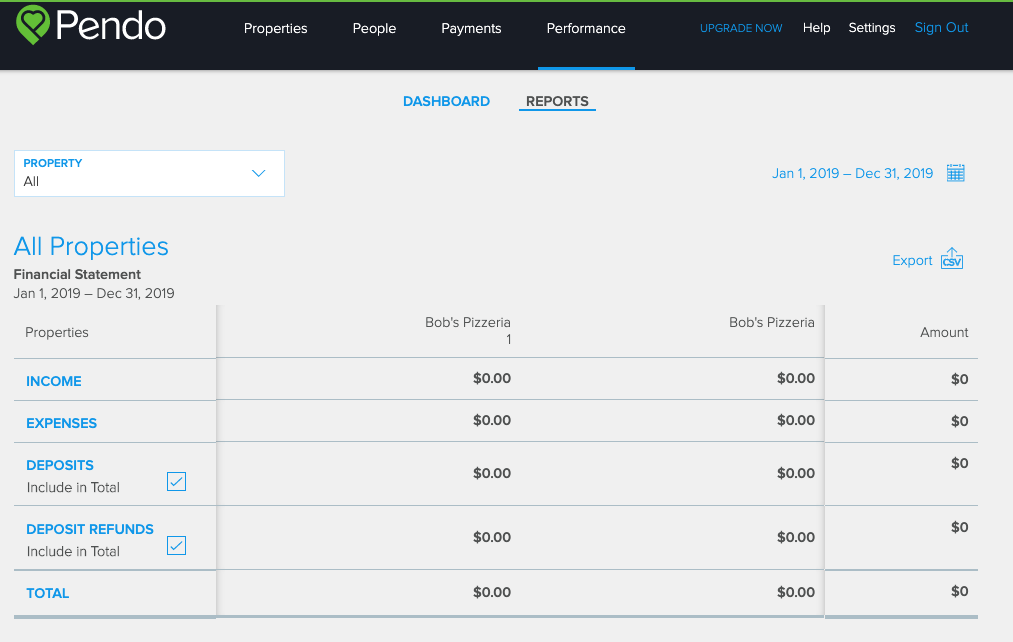Click the Pendo wordmark text
The height and width of the screenshot is (642, 1013).
[x=110, y=26]
